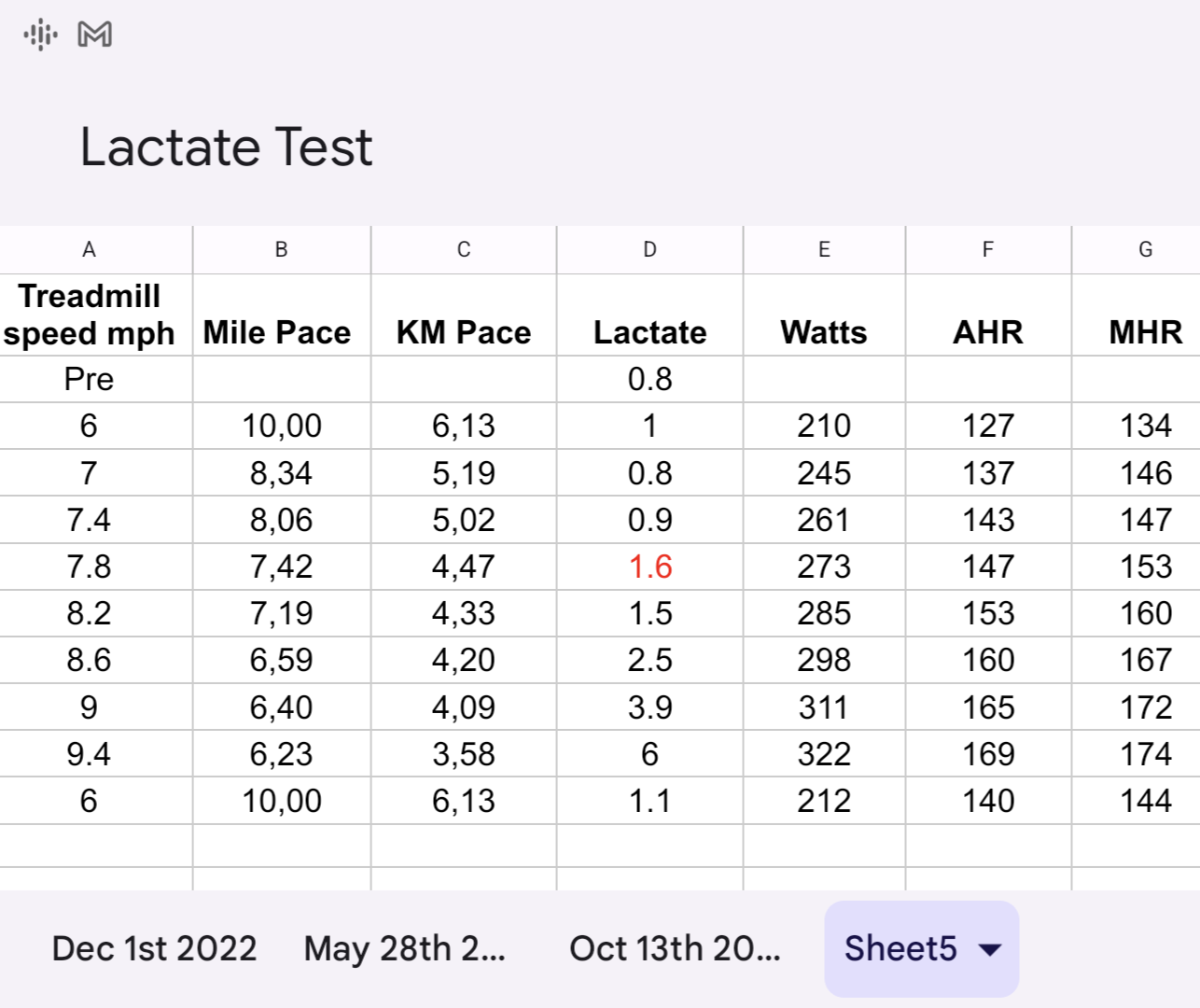Click column G header
Image resolution: width=1200 pixels, height=1008 pixels.
(x=1145, y=249)
